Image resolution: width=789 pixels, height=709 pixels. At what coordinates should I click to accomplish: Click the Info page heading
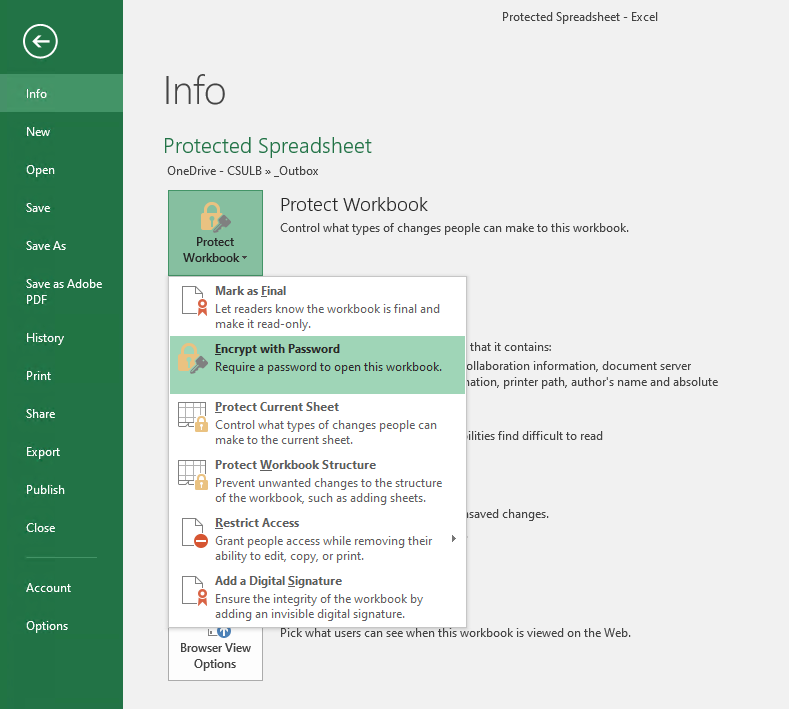tap(195, 91)
